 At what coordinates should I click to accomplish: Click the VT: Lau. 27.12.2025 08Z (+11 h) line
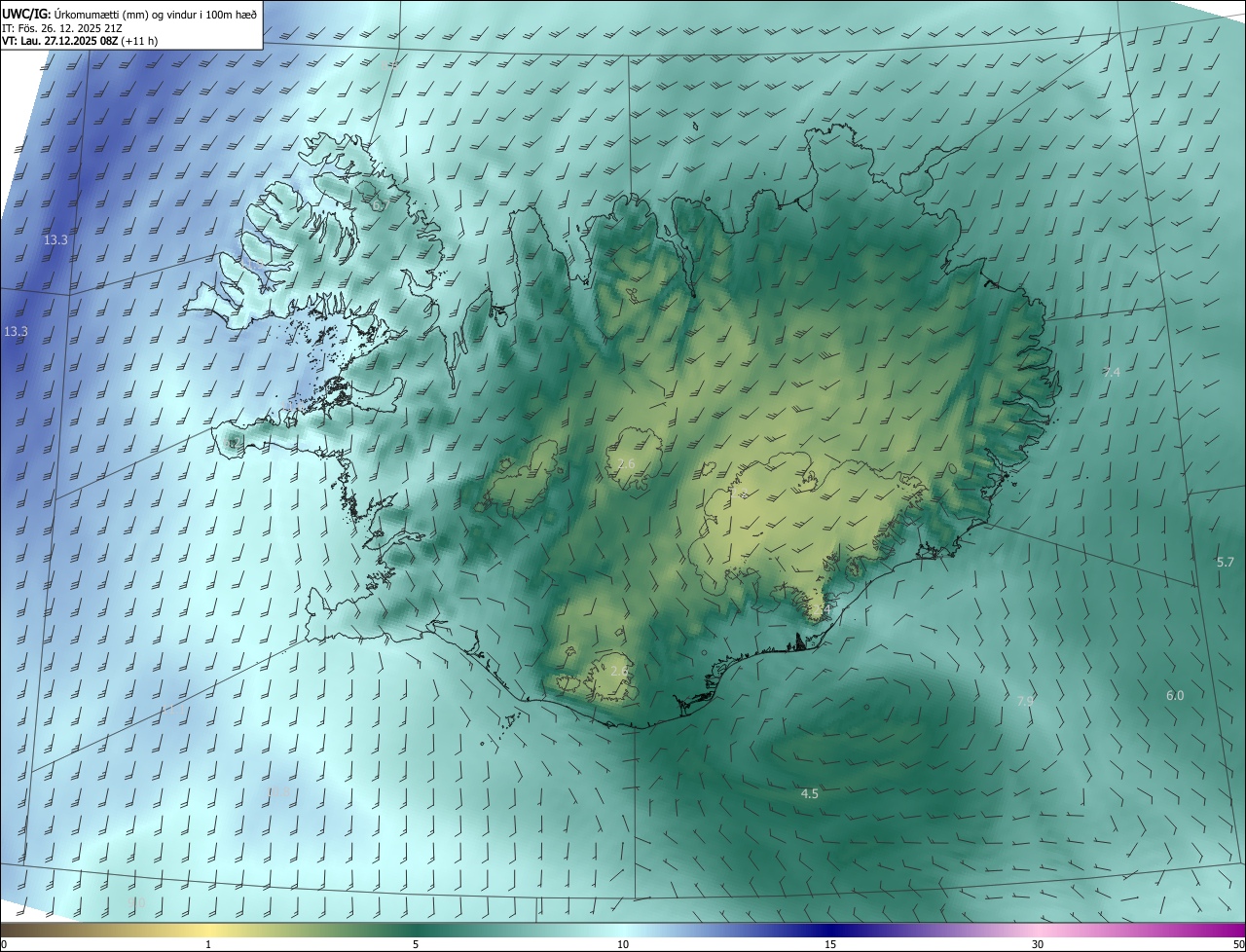tap(80, 41)
